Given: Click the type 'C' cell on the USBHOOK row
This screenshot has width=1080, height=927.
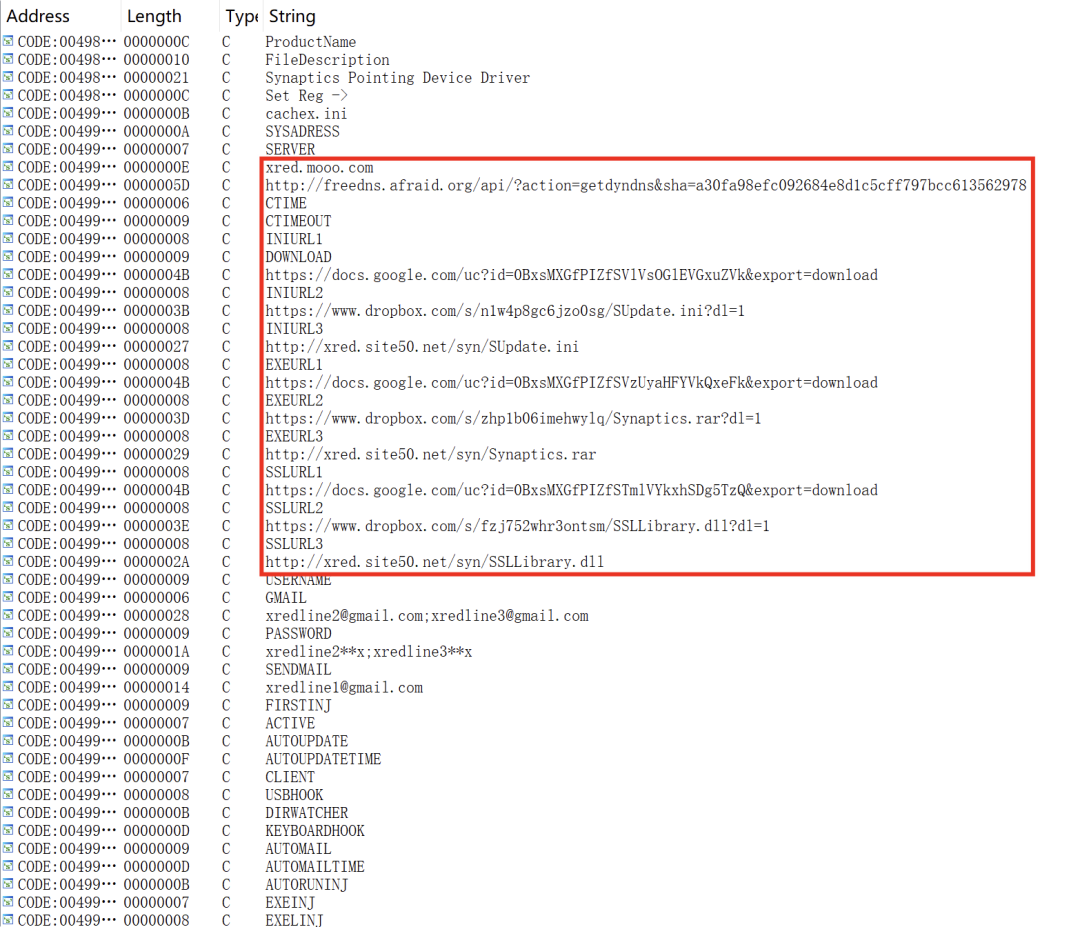Looking at the screenshot, I should pyautogui.click(x=226, y=795).
